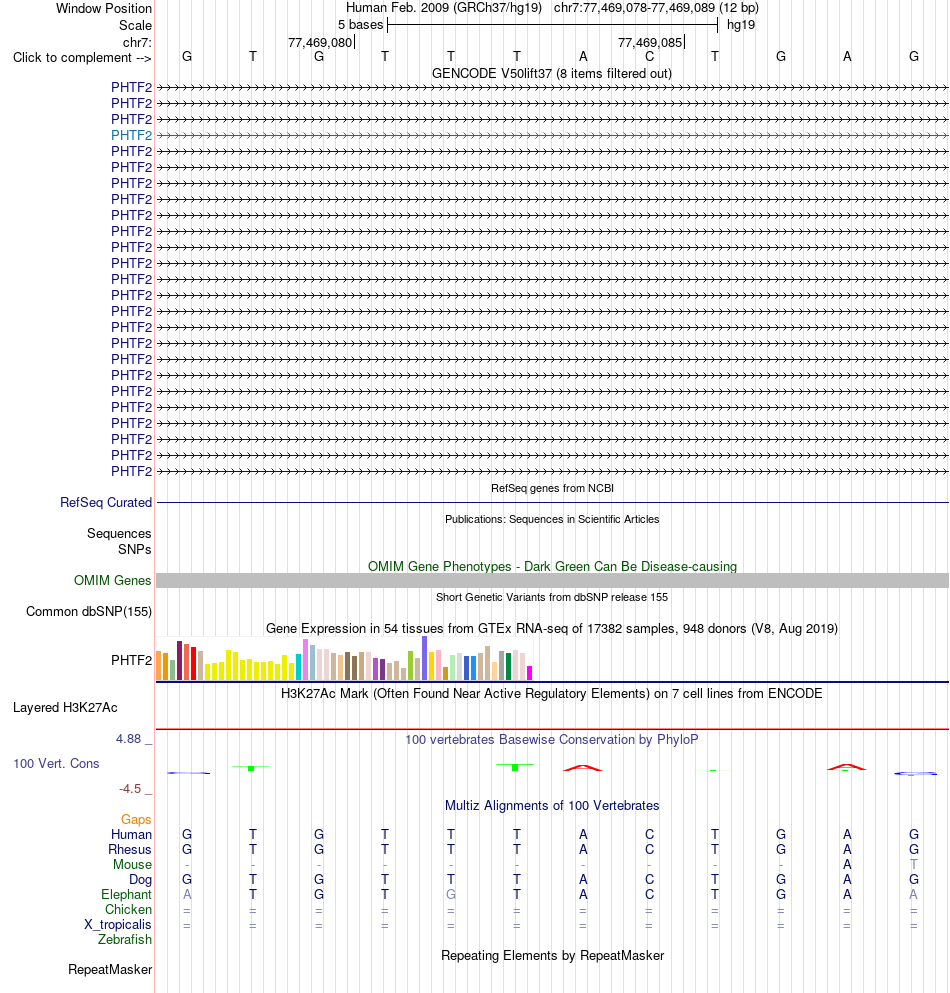Click the Chicken species label
Screen dimensions: 950x993
(129, 909)
